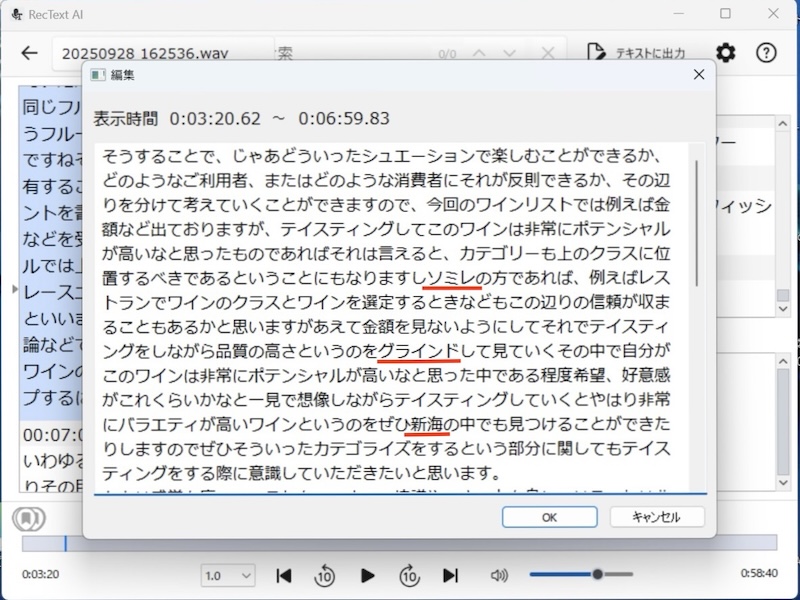Cancel editing with キャンセル button
Image resolution: width=800 pixels, height=600 pixels.
click(657, 517)
